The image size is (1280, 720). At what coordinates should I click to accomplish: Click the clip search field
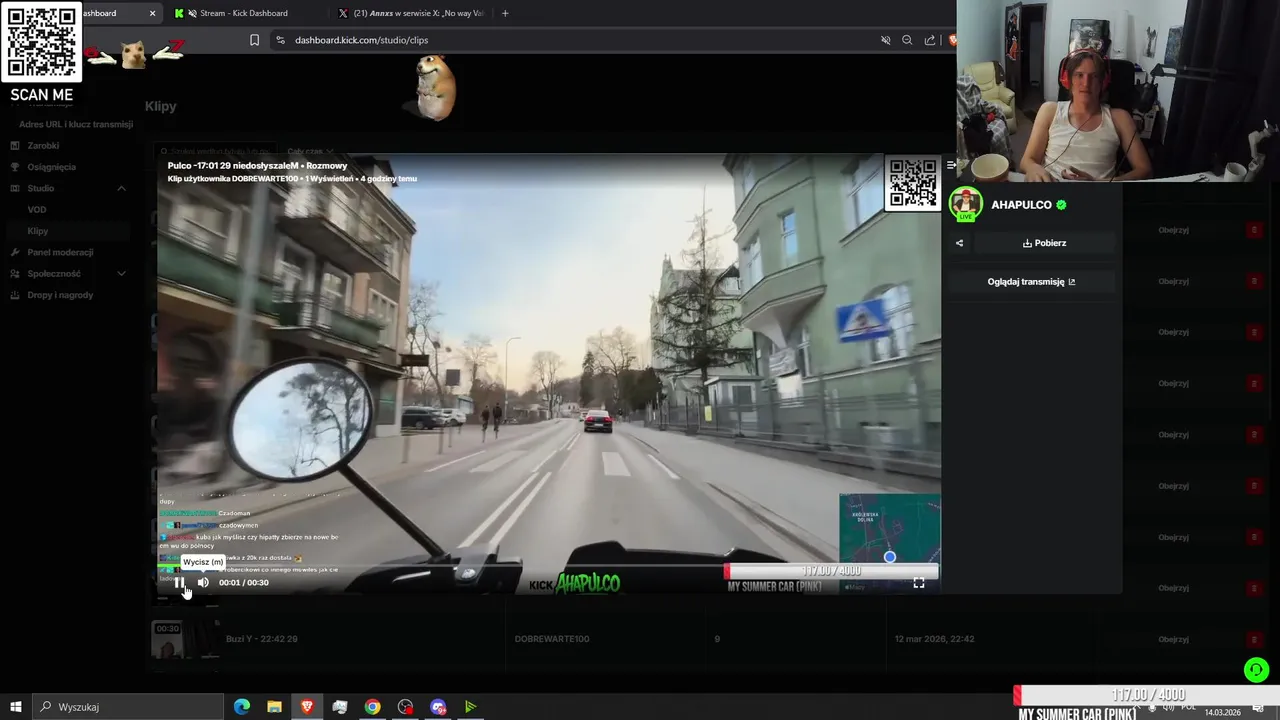point(215,151)
